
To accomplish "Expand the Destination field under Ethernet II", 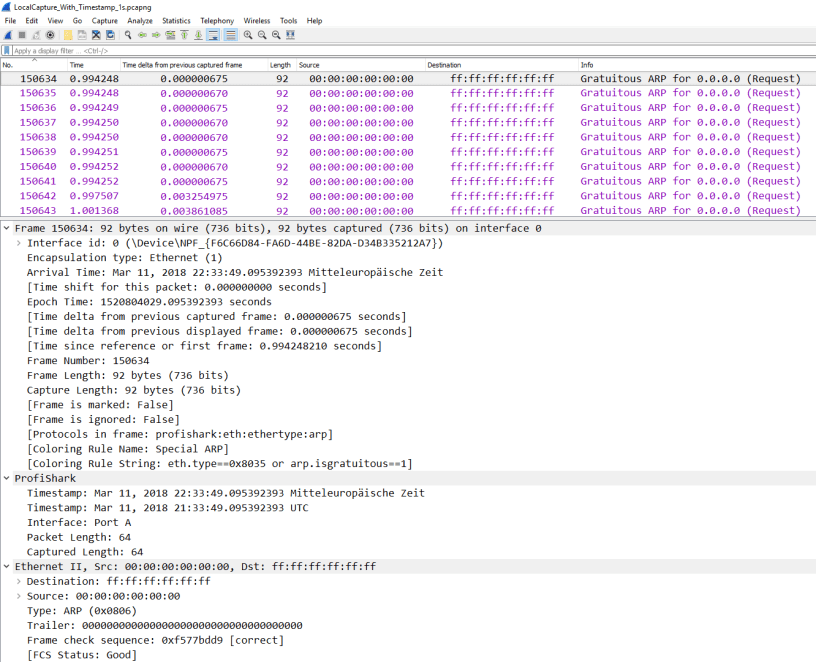I will tap(19, 581).
